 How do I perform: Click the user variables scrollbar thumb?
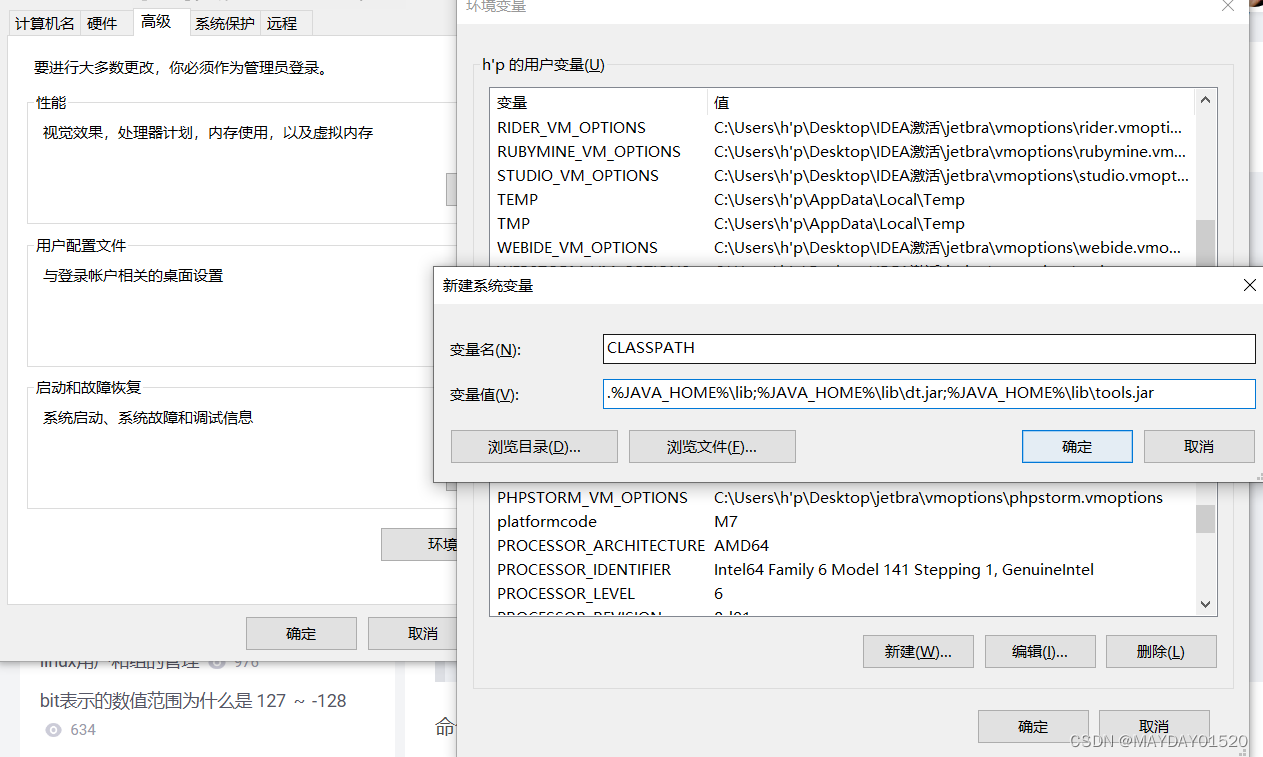click(1205, 243)
